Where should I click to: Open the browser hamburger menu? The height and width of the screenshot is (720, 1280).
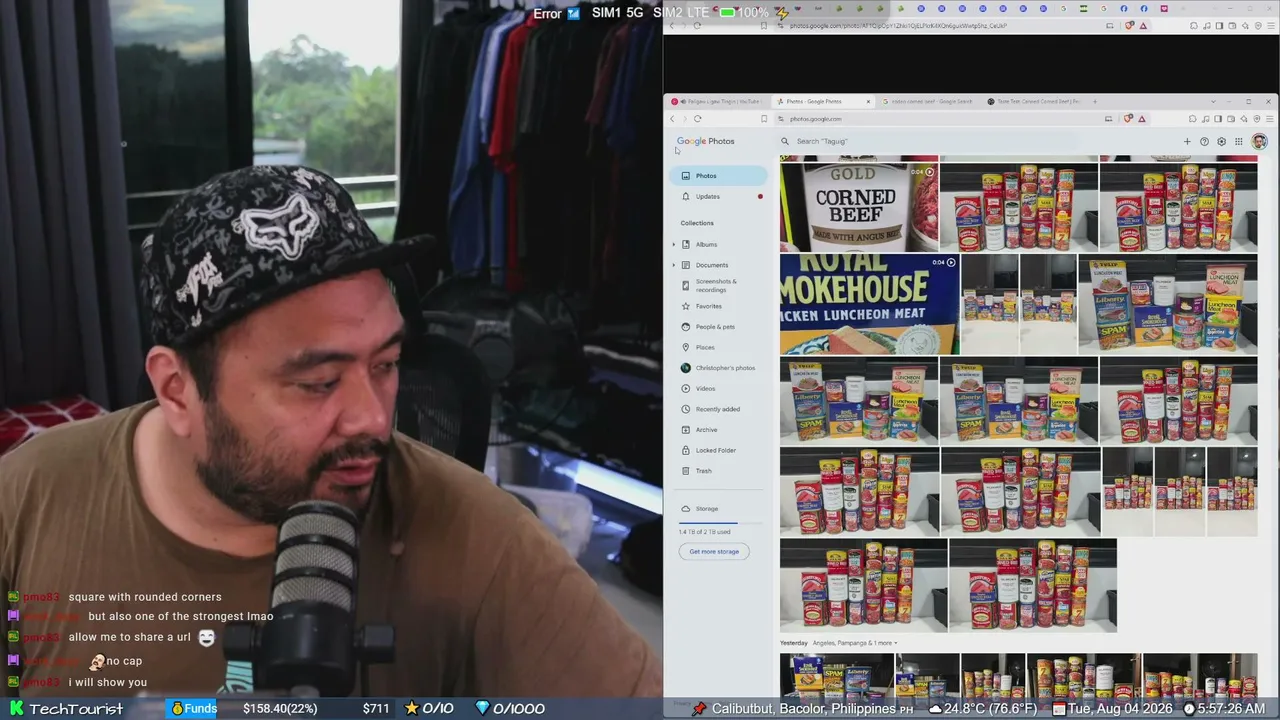pyautogui.click(x=1269, y=119)
